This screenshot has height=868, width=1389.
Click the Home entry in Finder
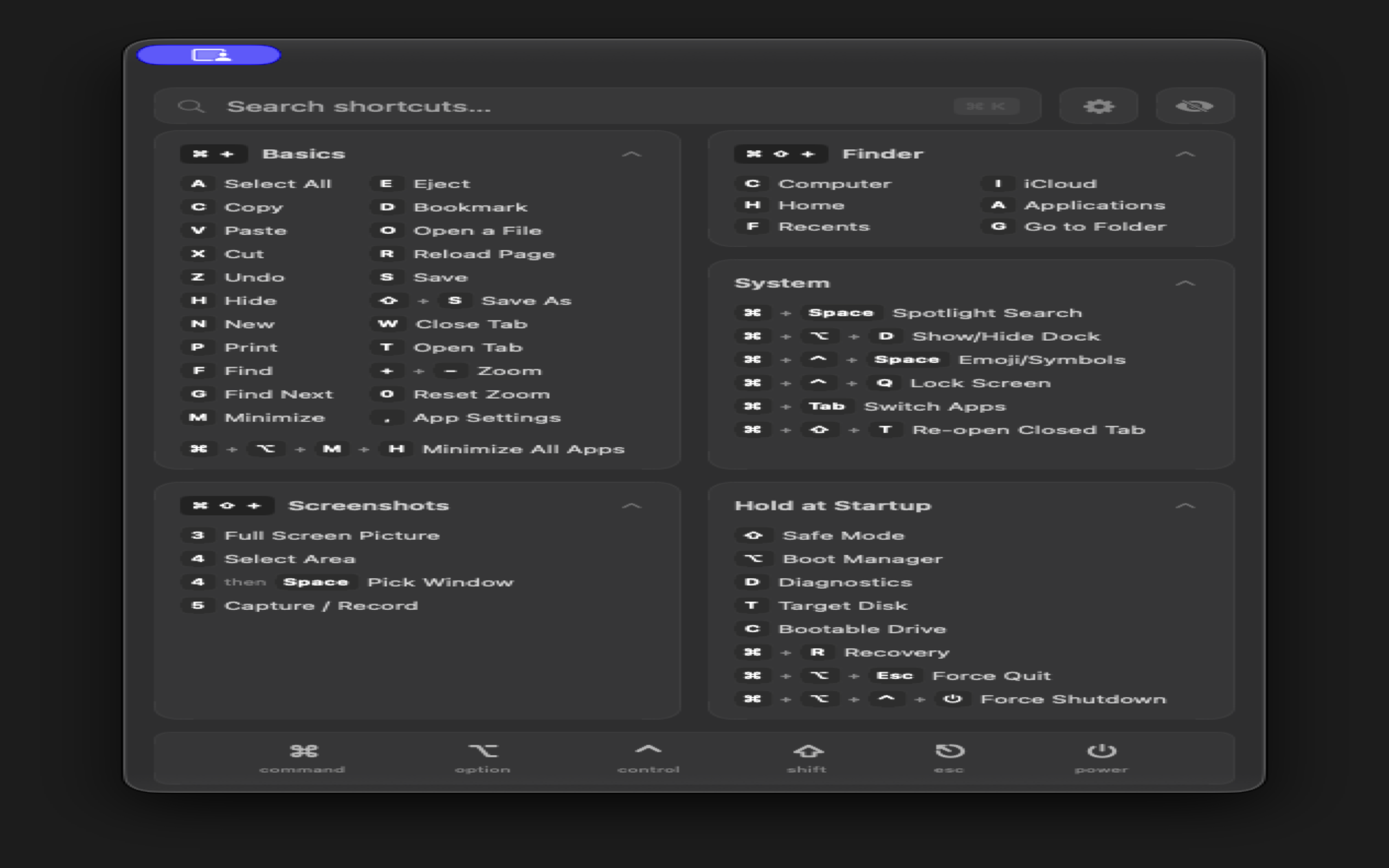pyautogui.click(x=791, y=206)
